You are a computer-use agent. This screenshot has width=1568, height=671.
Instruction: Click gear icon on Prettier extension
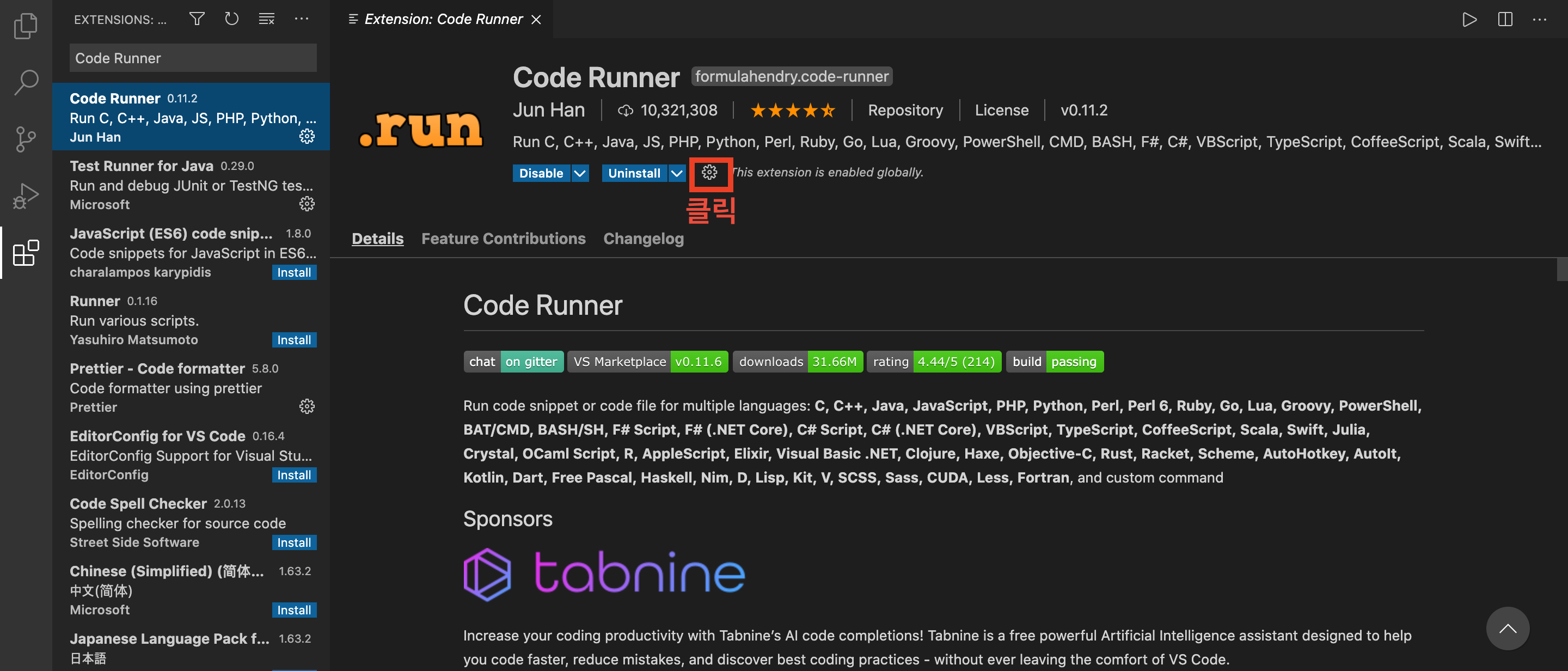307,406
